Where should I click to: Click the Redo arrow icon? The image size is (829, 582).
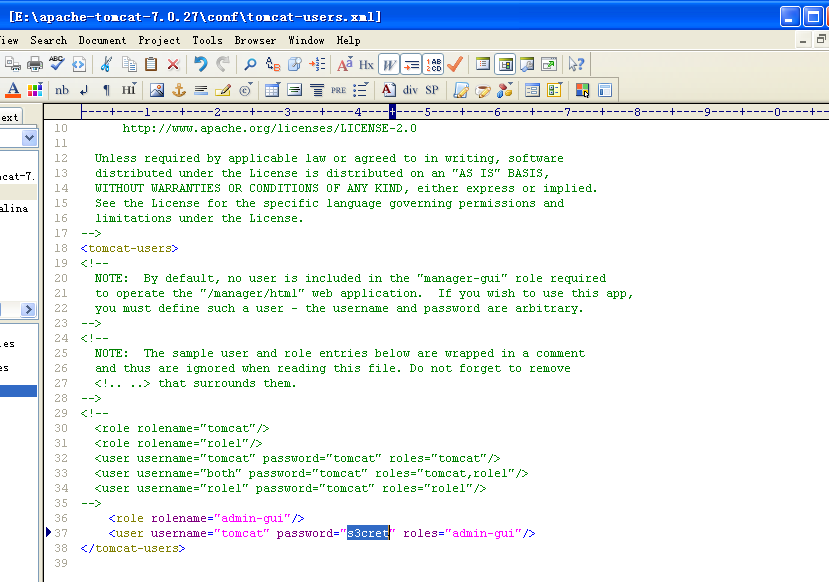[x=223, y=64]
